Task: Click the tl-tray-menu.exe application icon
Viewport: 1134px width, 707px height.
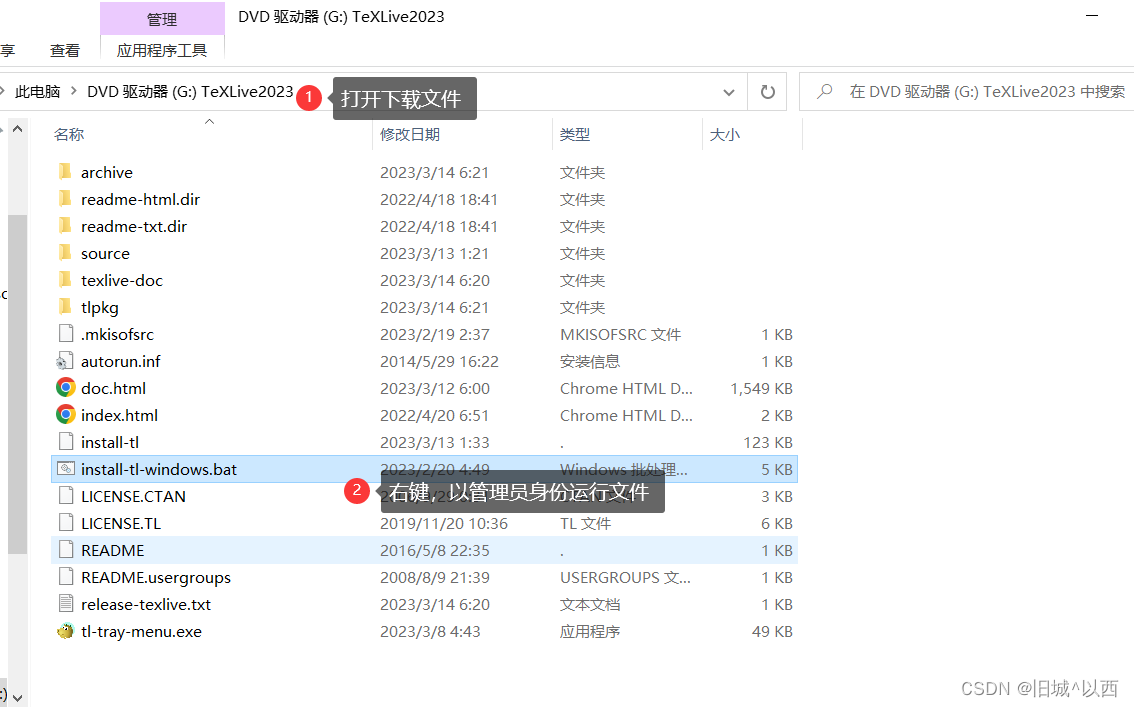Action: 66,631
